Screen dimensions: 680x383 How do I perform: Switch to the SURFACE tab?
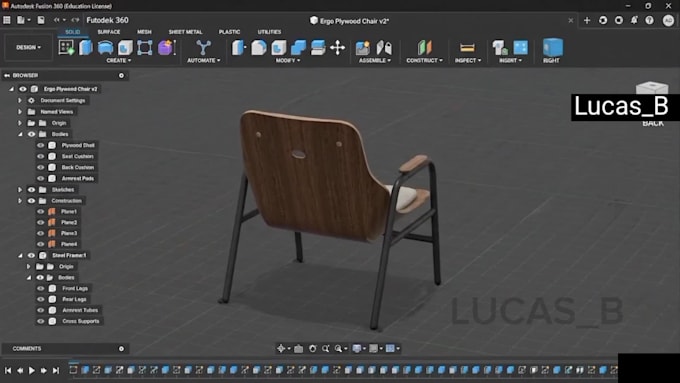click(109, 32)
